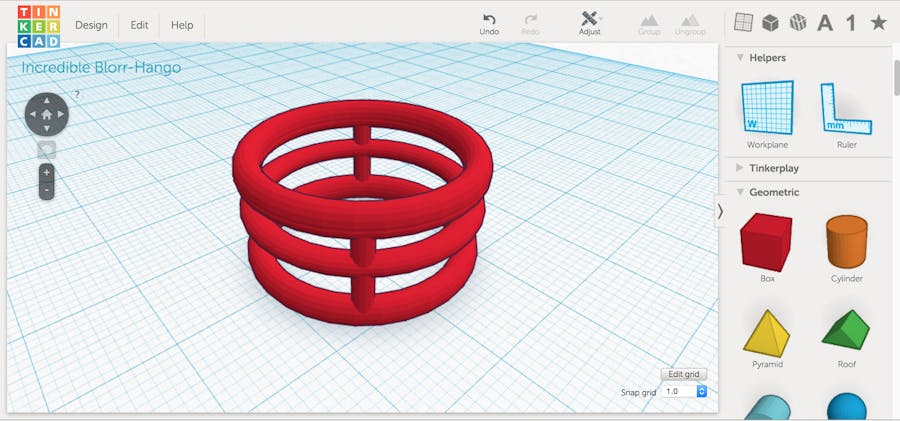Orbit view up arrow
The width and height of the screenshot is (900, 421).
[x=46, y=101]
